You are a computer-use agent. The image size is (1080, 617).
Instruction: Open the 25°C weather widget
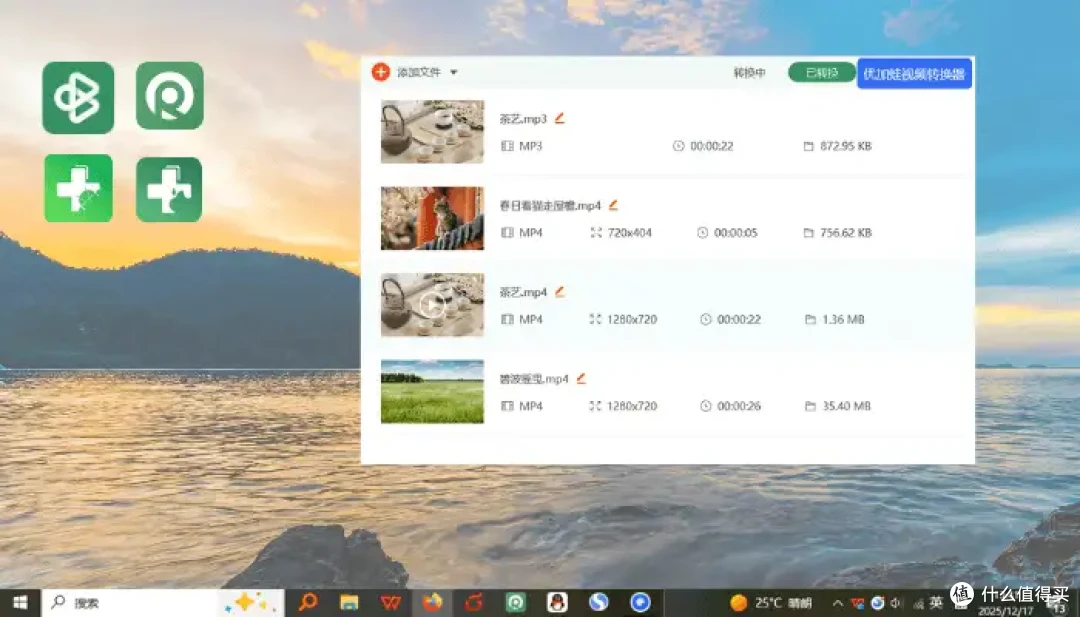771,603
